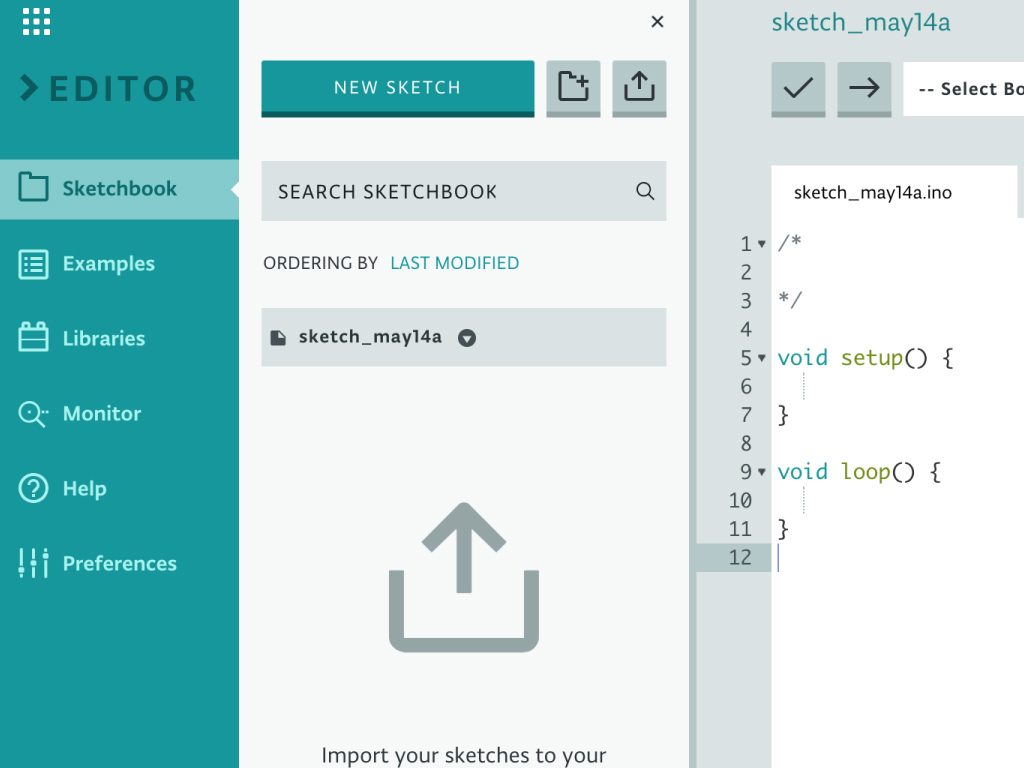1024x768 pixels.
Task: Click the void loop() code line
Action: pos(859,472)
